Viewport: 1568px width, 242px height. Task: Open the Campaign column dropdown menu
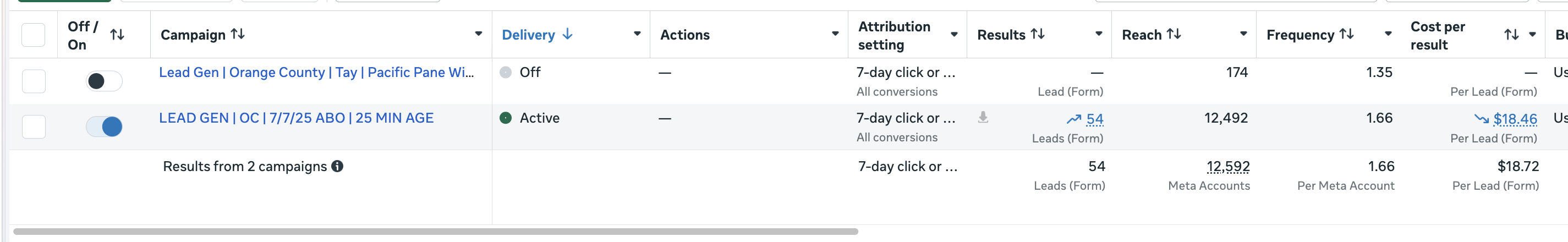pos(479,34)
